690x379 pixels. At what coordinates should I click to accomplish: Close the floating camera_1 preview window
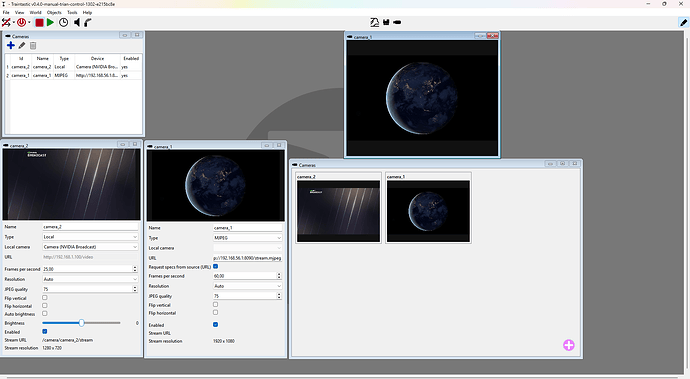coord(492,36)
